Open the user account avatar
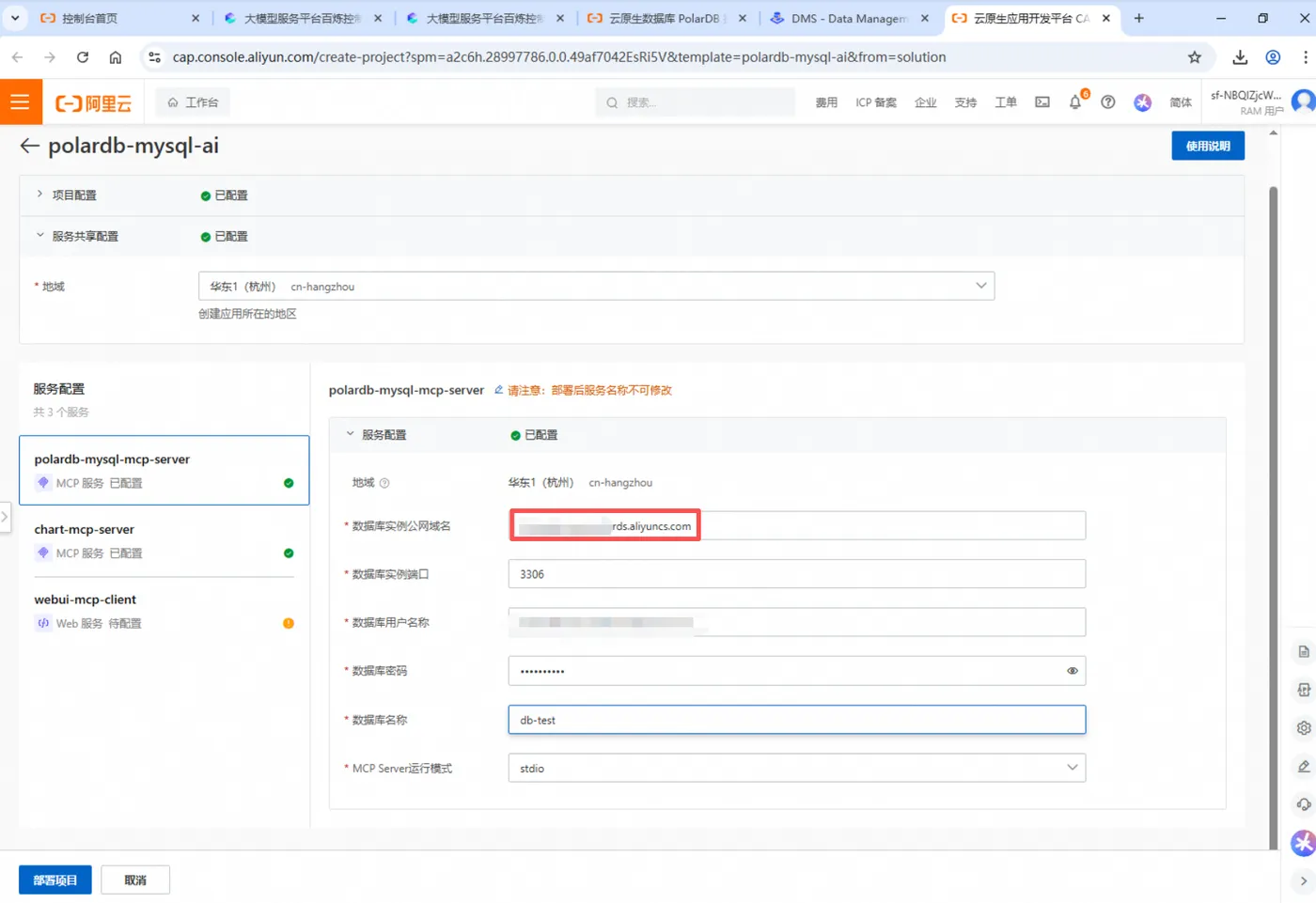The height and width of the screenshot is (903, 1316). pyautogui.click(x=1304, y=101)
